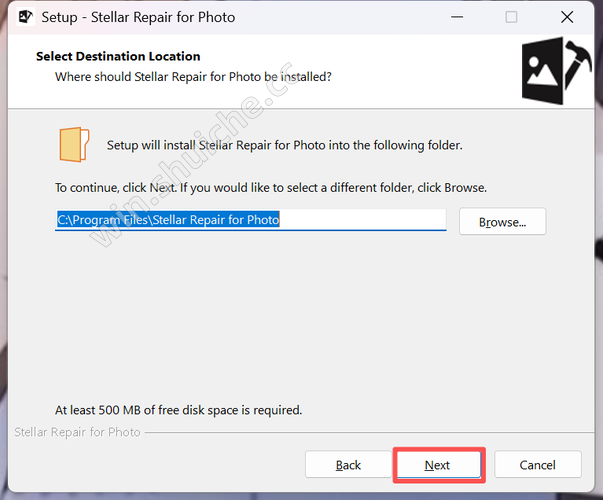The image size is (603, 500).
Task: Click 'Setup will install Stellar Repair' text
Action: coord(285,145)
